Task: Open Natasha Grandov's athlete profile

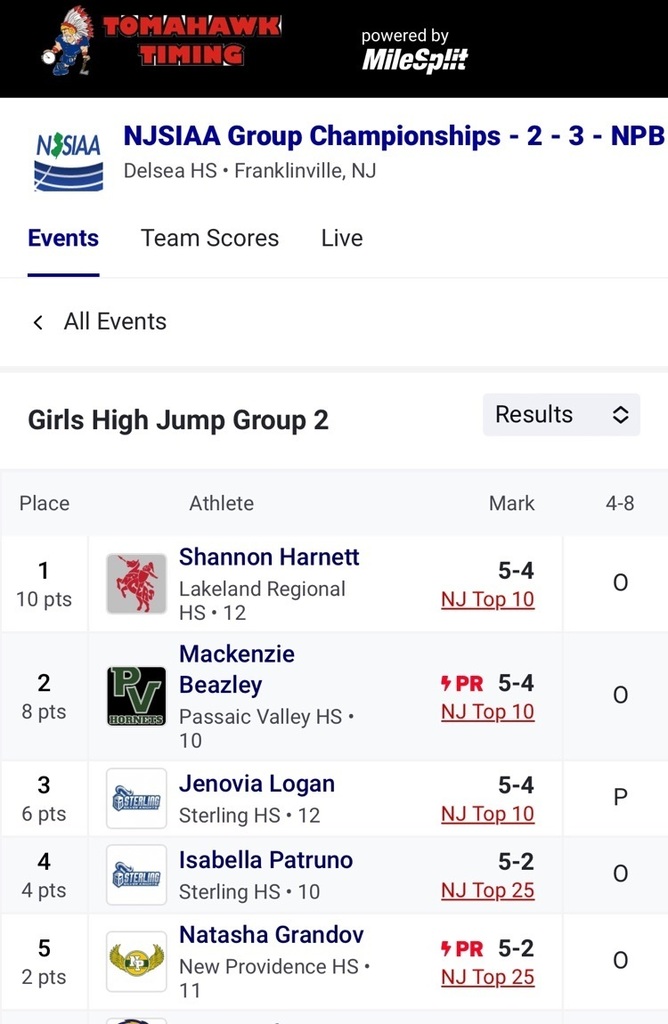Action: click(271, 935)
